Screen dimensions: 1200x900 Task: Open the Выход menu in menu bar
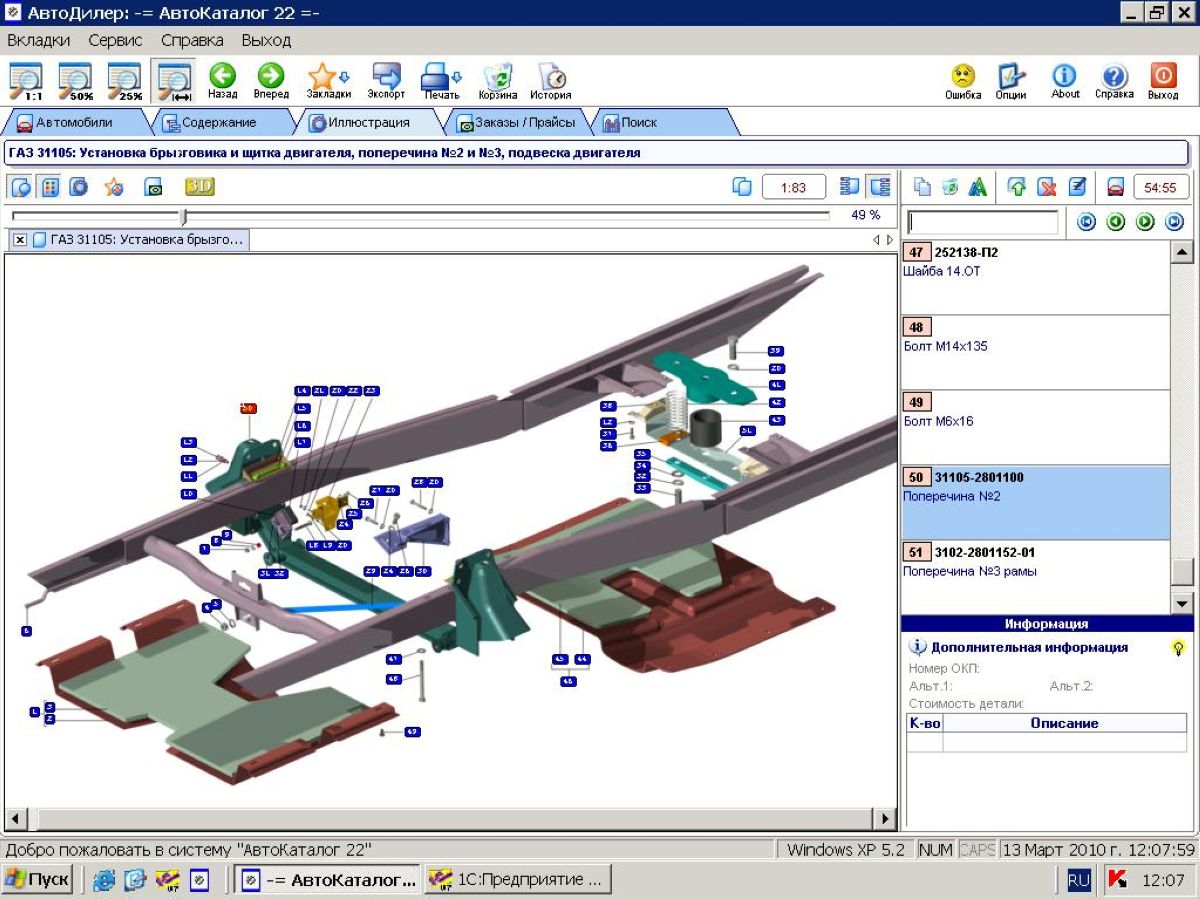(266, 41)
